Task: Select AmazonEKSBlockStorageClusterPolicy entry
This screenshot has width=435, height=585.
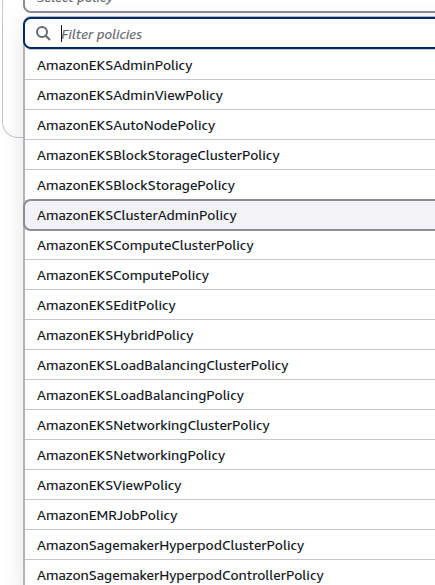Action: tap(230, 155)
